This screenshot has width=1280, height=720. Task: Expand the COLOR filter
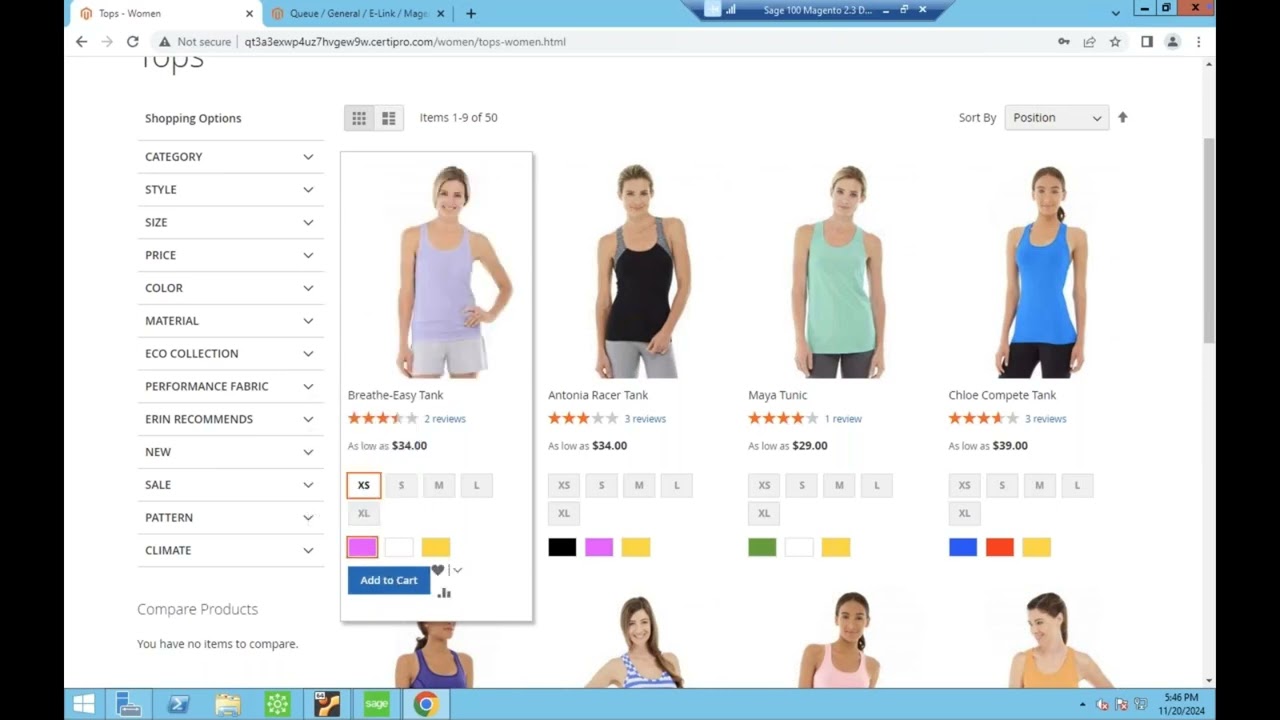coord(230,288)
